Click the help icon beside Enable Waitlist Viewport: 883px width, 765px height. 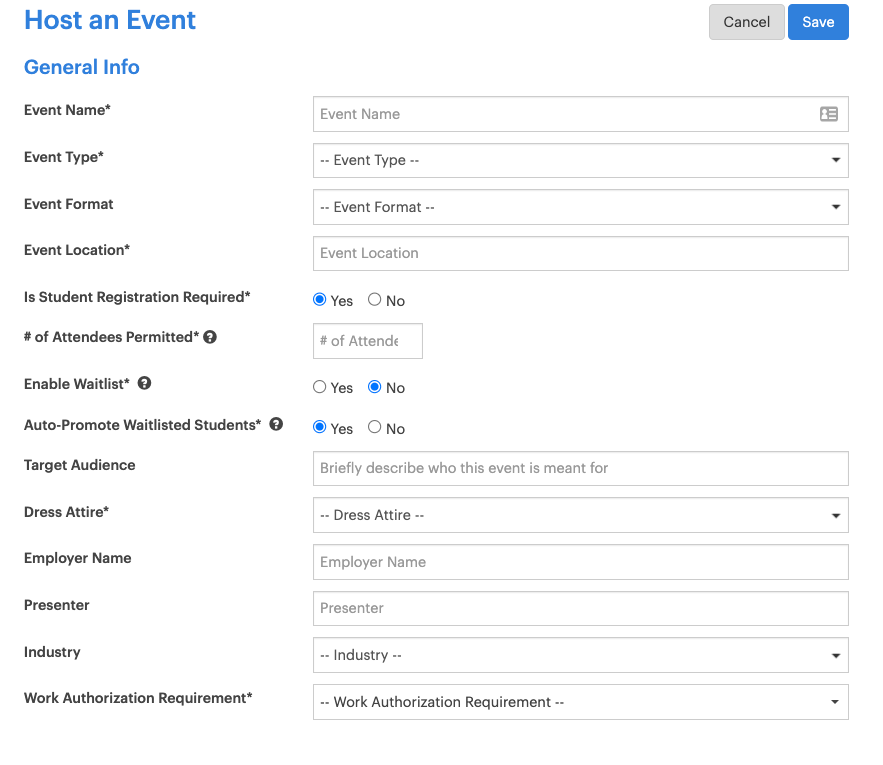[x=144, y=383]
